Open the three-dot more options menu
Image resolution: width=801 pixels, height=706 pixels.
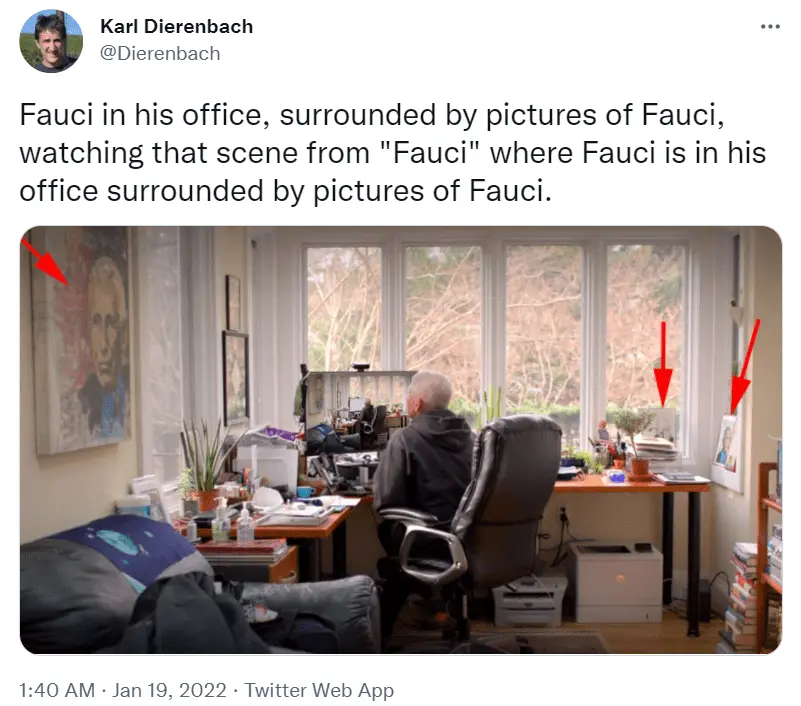click(770, 27)
